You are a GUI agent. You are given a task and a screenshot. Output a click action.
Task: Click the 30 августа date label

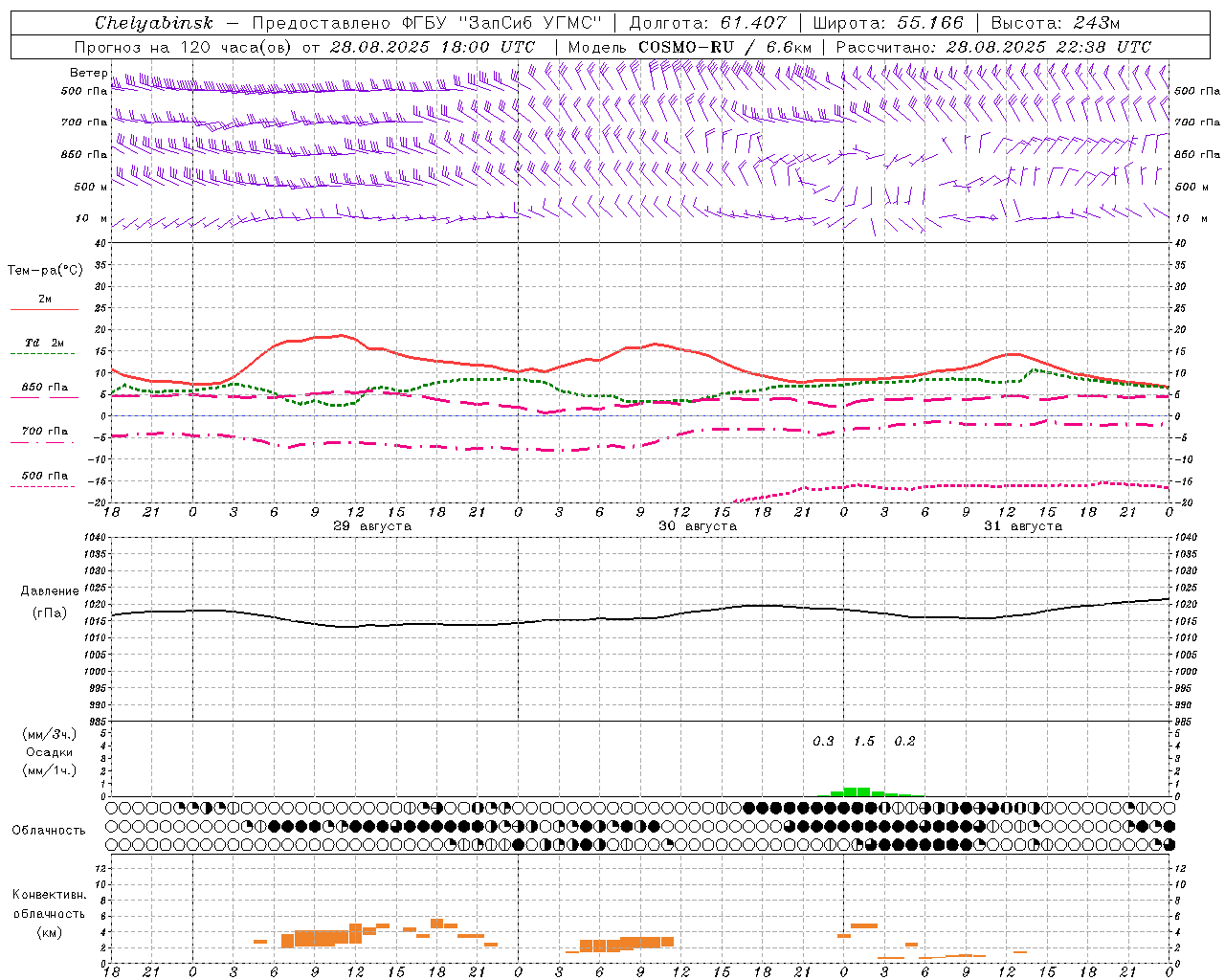coord(698,526)
